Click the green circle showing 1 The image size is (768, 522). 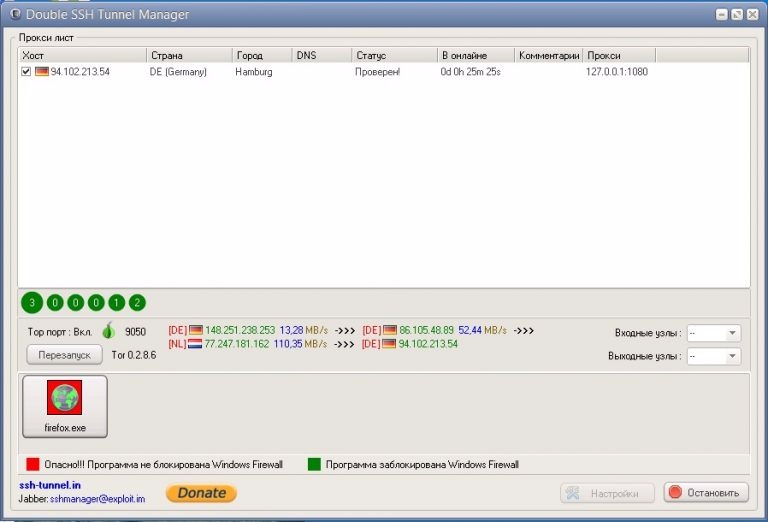point(117,303)
